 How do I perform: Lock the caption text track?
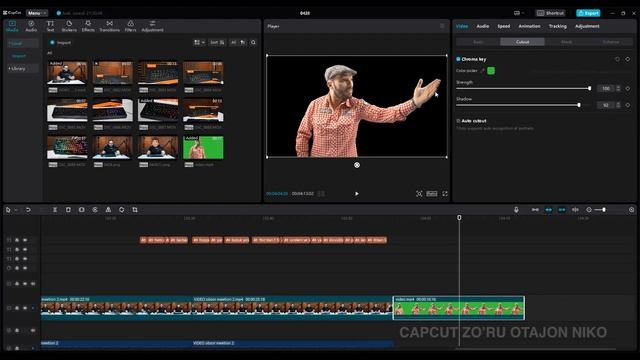pos(17,240)
